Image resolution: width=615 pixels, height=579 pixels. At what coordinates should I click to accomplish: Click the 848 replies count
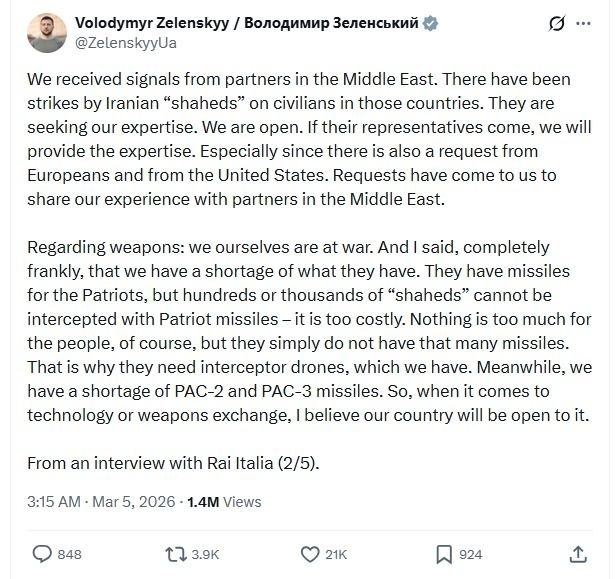69,554
